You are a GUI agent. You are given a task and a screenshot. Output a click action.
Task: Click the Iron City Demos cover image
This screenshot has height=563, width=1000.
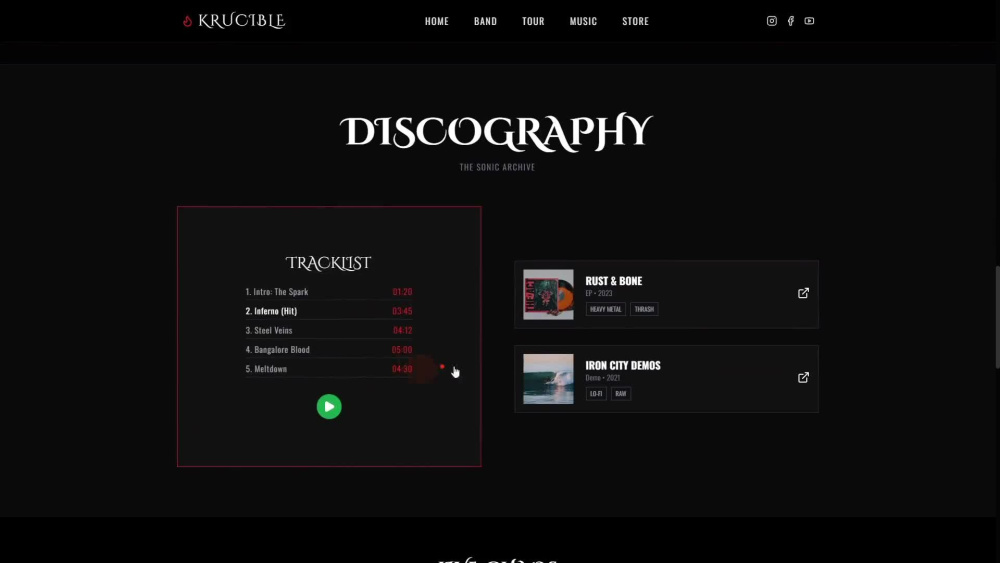(548, 379)
